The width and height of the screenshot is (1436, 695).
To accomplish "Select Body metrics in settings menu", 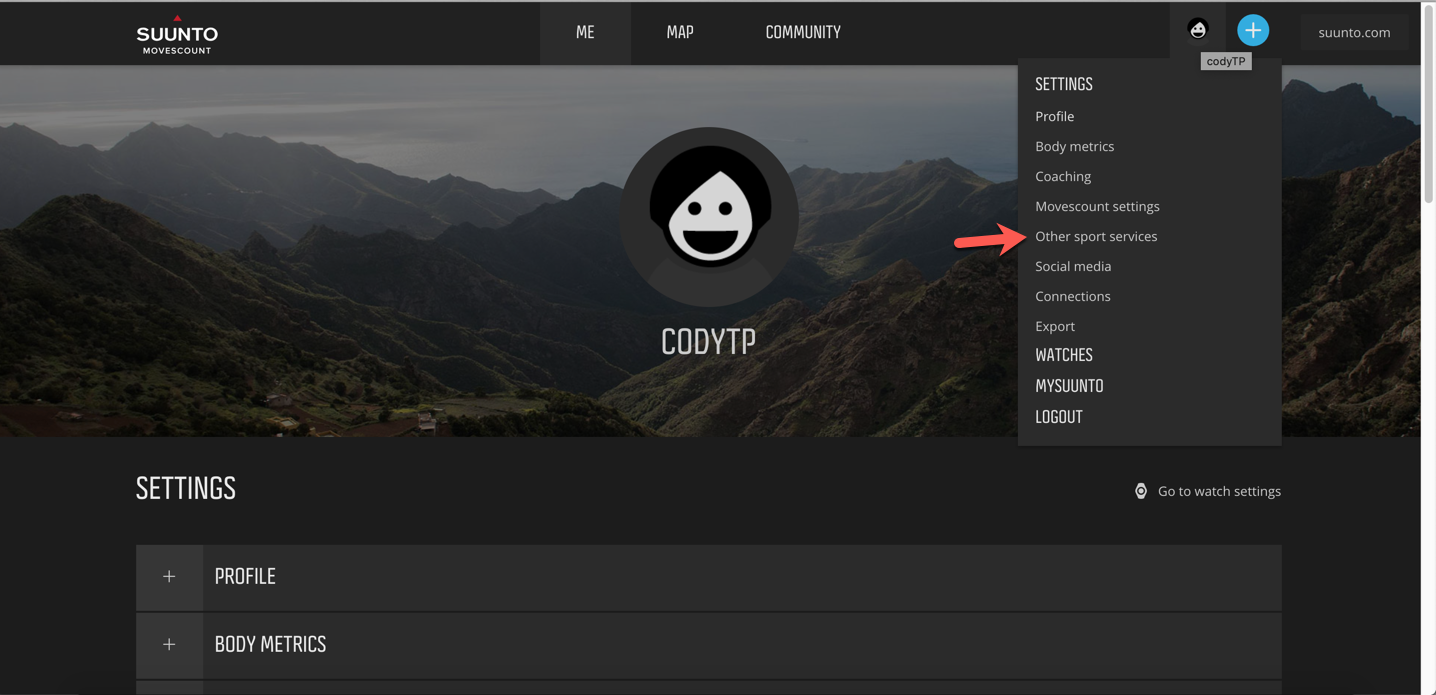I will tap(1074, 146).
